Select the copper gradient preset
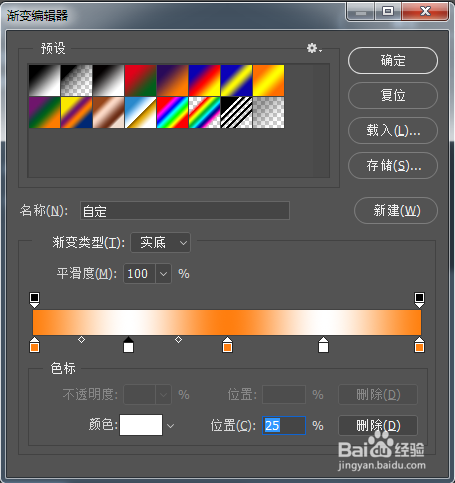 109,112
